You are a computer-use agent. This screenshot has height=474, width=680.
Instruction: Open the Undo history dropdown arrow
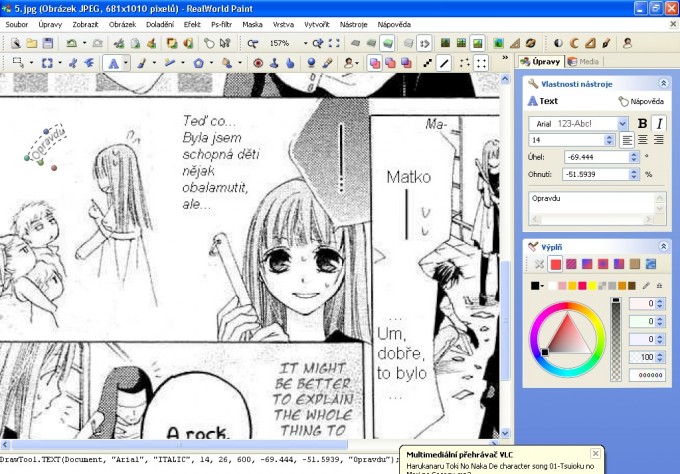[x=84, y=43]
